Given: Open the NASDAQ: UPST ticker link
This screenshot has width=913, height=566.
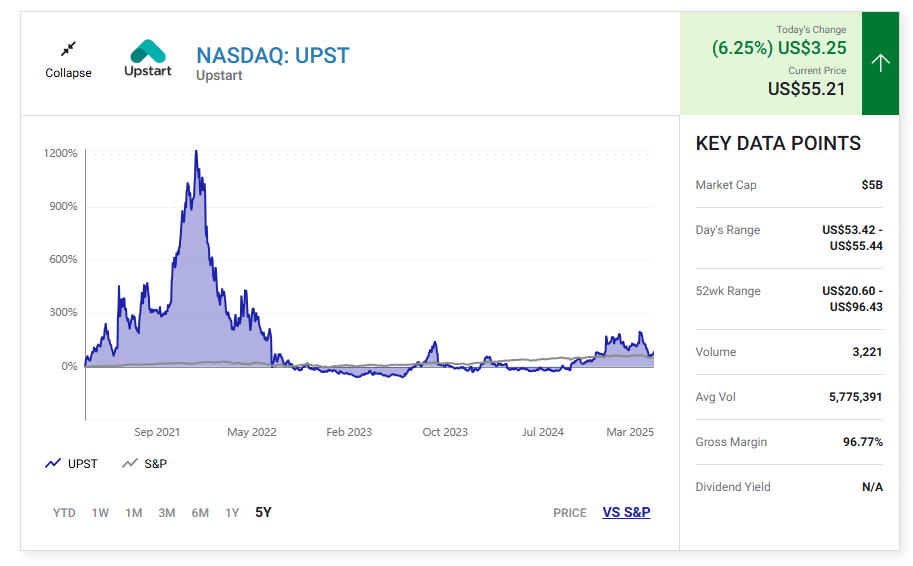Looking at the screenshot, I should [273, 56].
